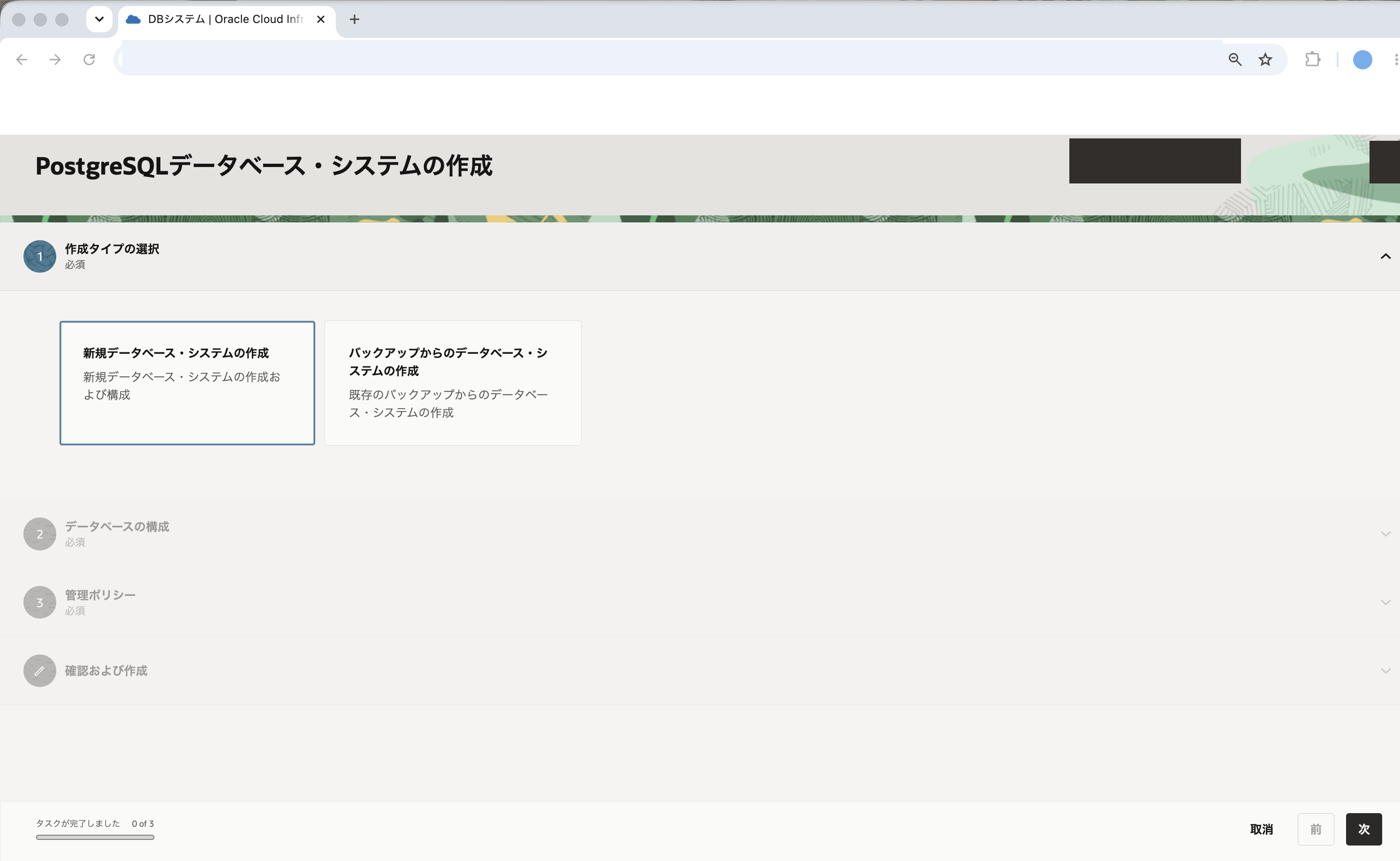
Task: Open the zoom magnifier icon in address bar
Action: [x=1234, y=59]
